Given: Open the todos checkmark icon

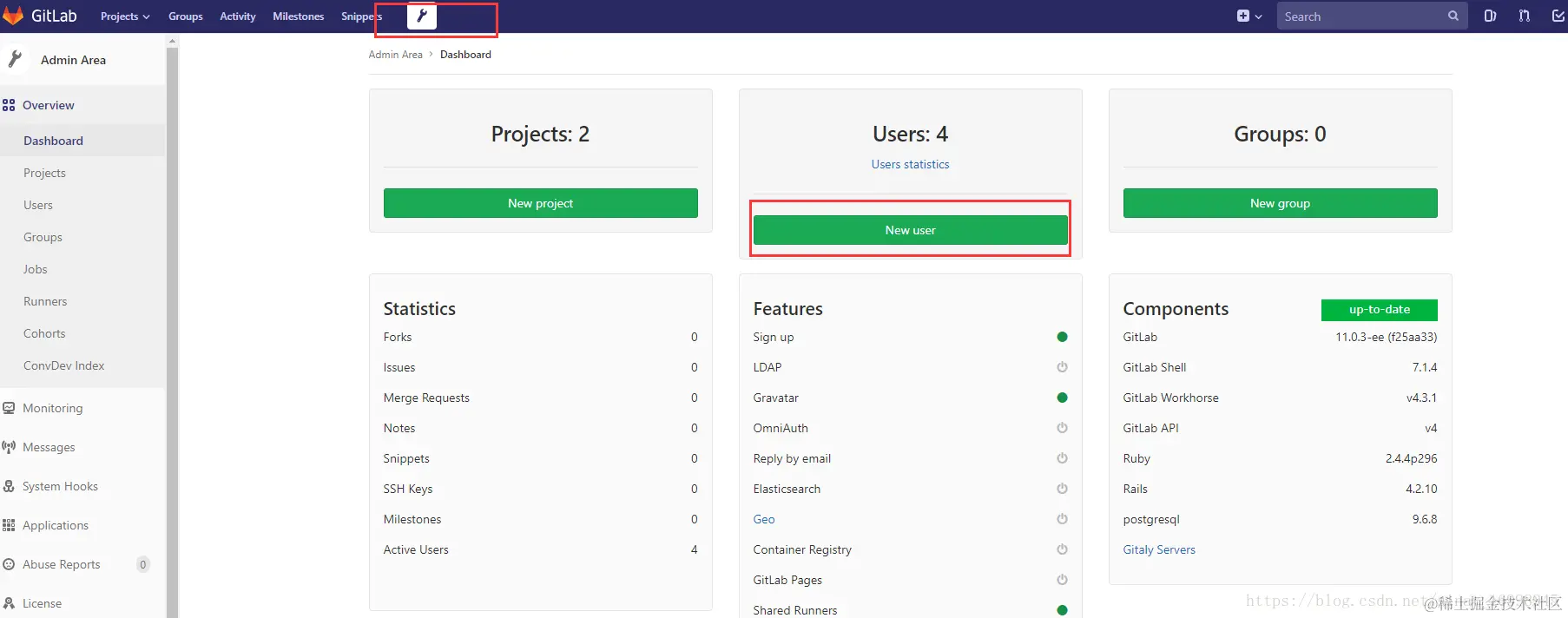Looking at the screenshot, I should 1558,16.
